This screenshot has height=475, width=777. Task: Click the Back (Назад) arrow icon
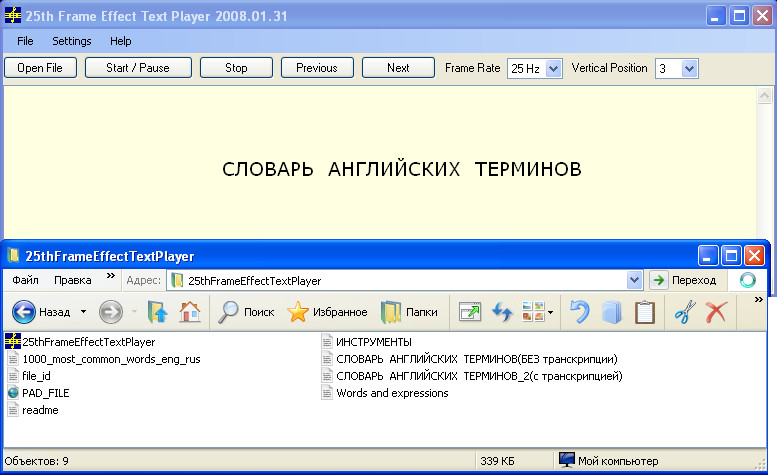tap(24, 313)
